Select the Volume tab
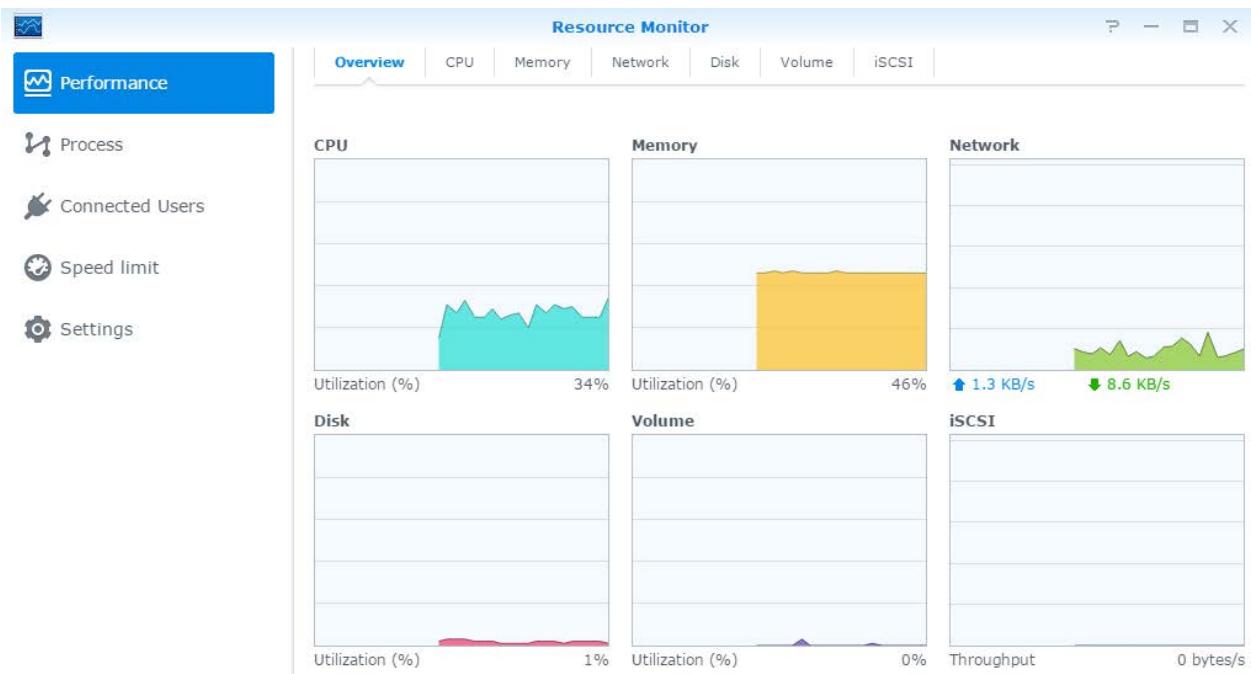Viewport: 1251px width, 674px height. [806, 62]
